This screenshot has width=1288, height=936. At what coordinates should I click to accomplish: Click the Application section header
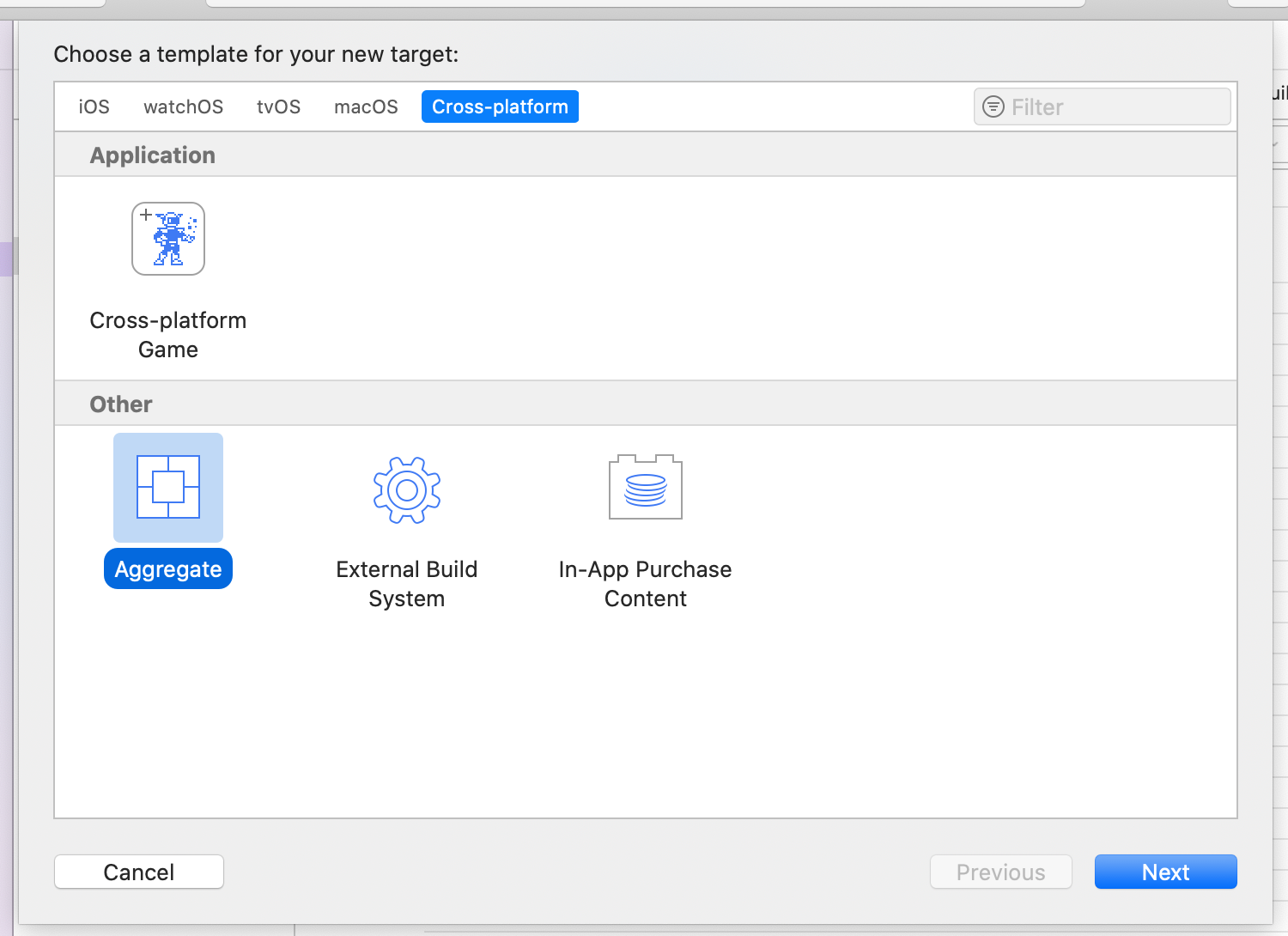coord(153,155)
